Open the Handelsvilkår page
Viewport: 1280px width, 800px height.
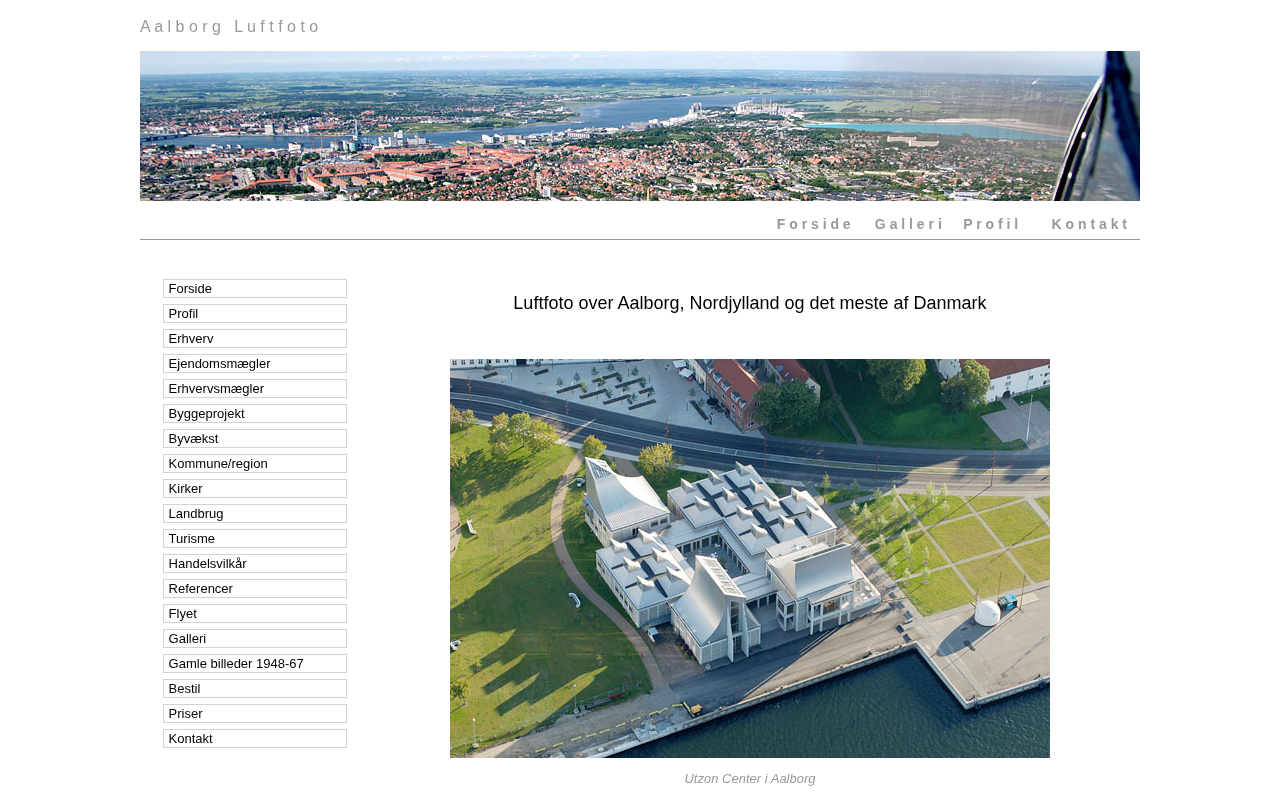click(x=255, y=564)
